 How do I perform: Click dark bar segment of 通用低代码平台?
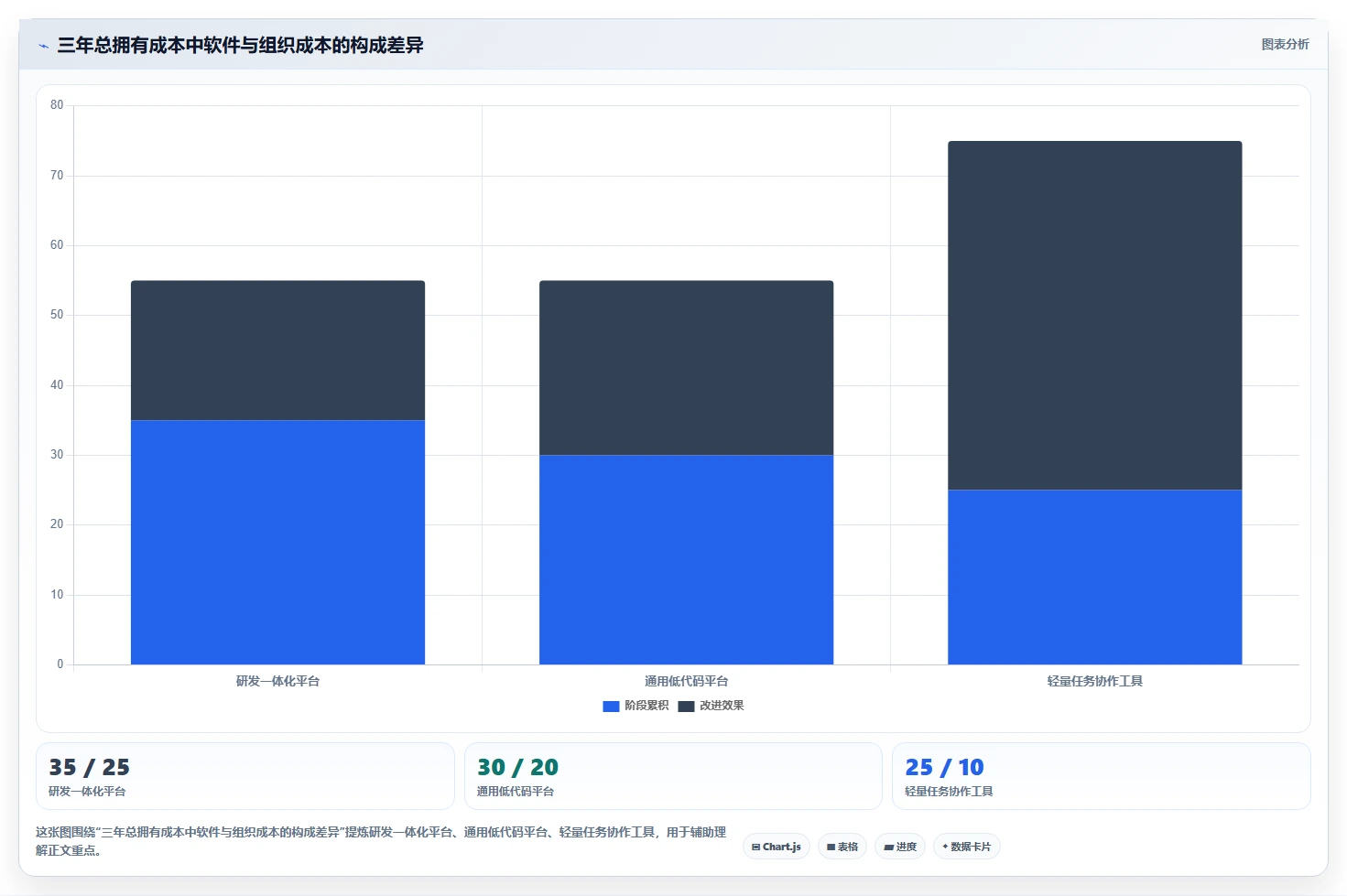pyautogui.click(x=686, y=368)
